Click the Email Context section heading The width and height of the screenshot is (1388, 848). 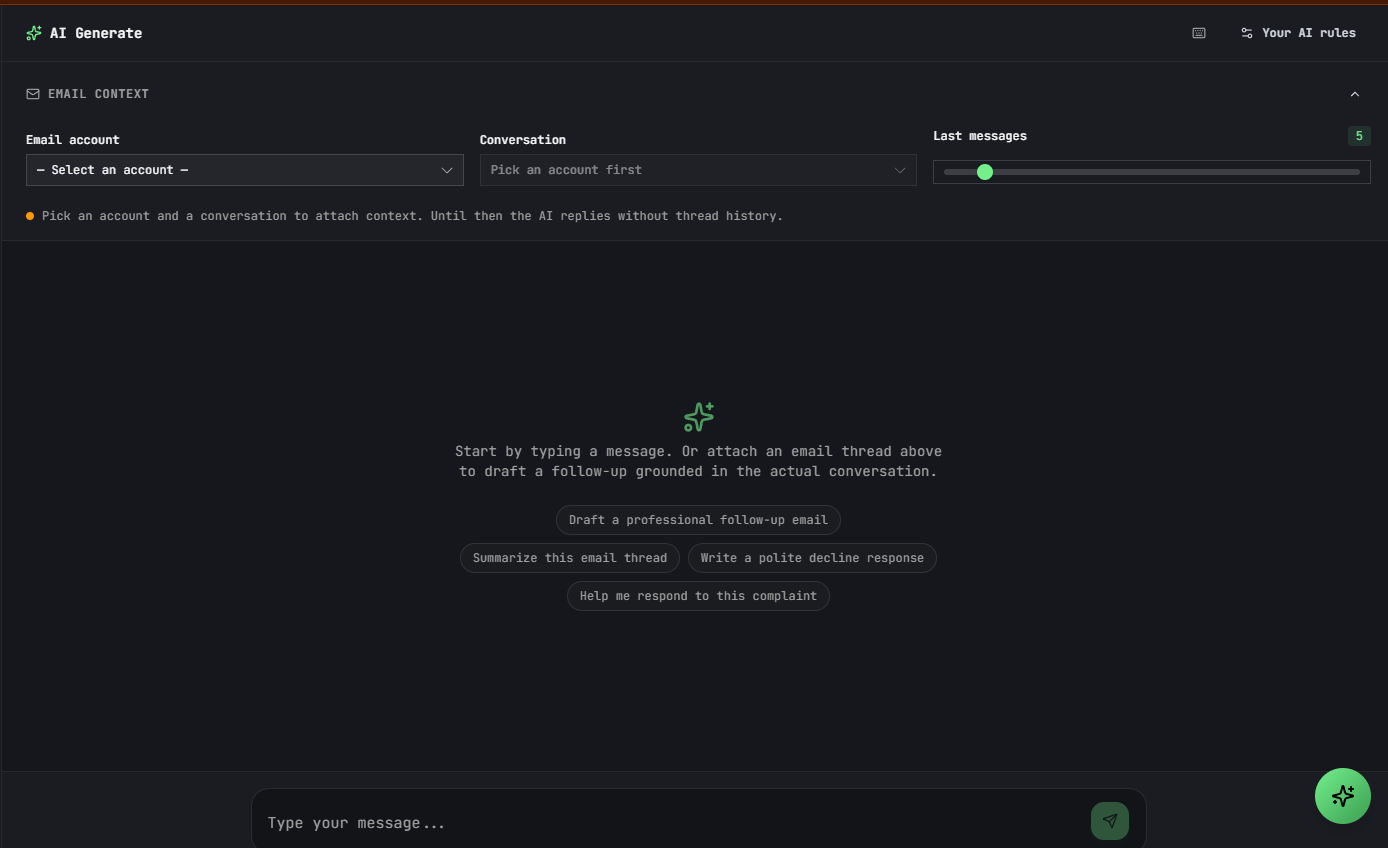coord(98,94)
